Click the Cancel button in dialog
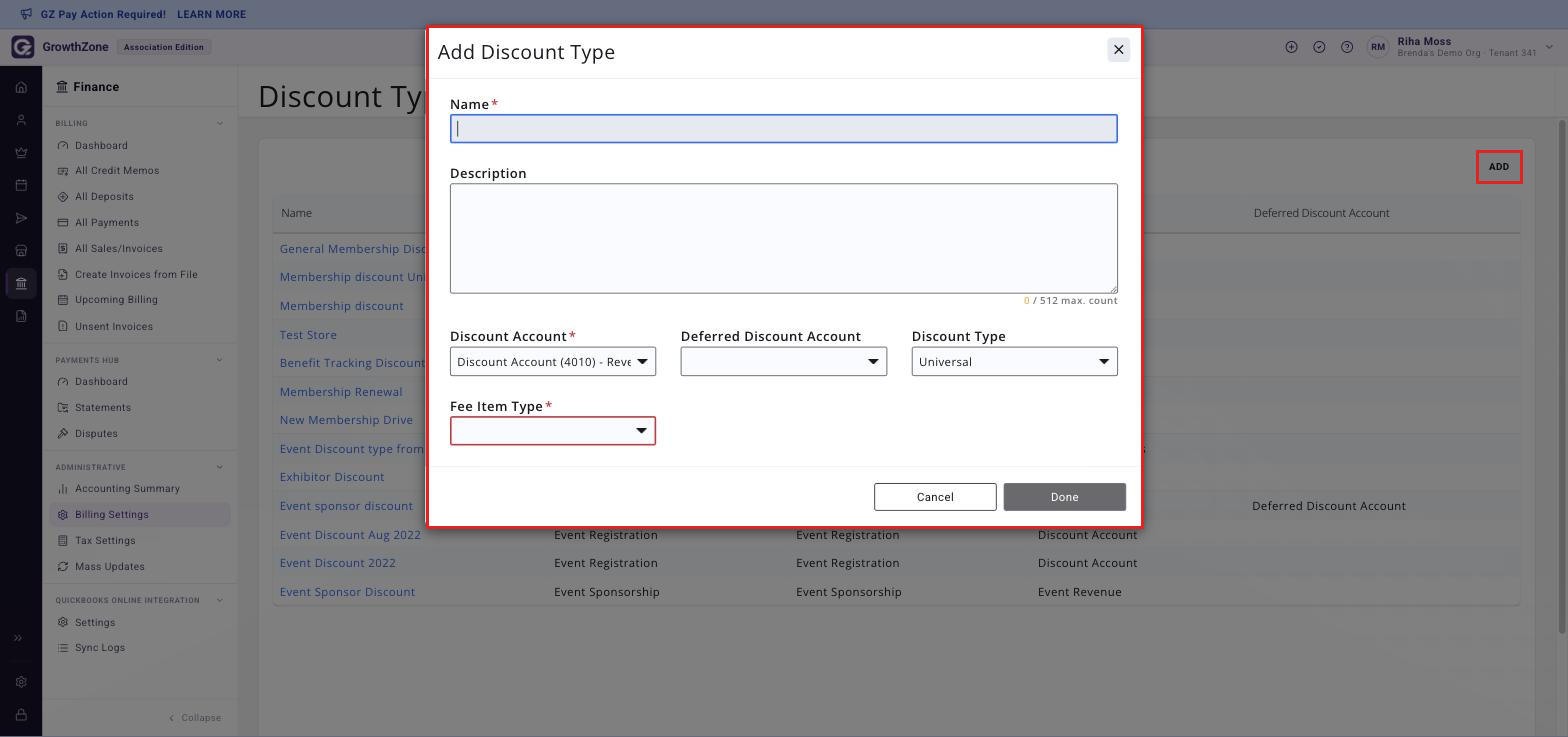Image resolution: width=1568 pixels, height=737 pixels. (x=935, y=497)
